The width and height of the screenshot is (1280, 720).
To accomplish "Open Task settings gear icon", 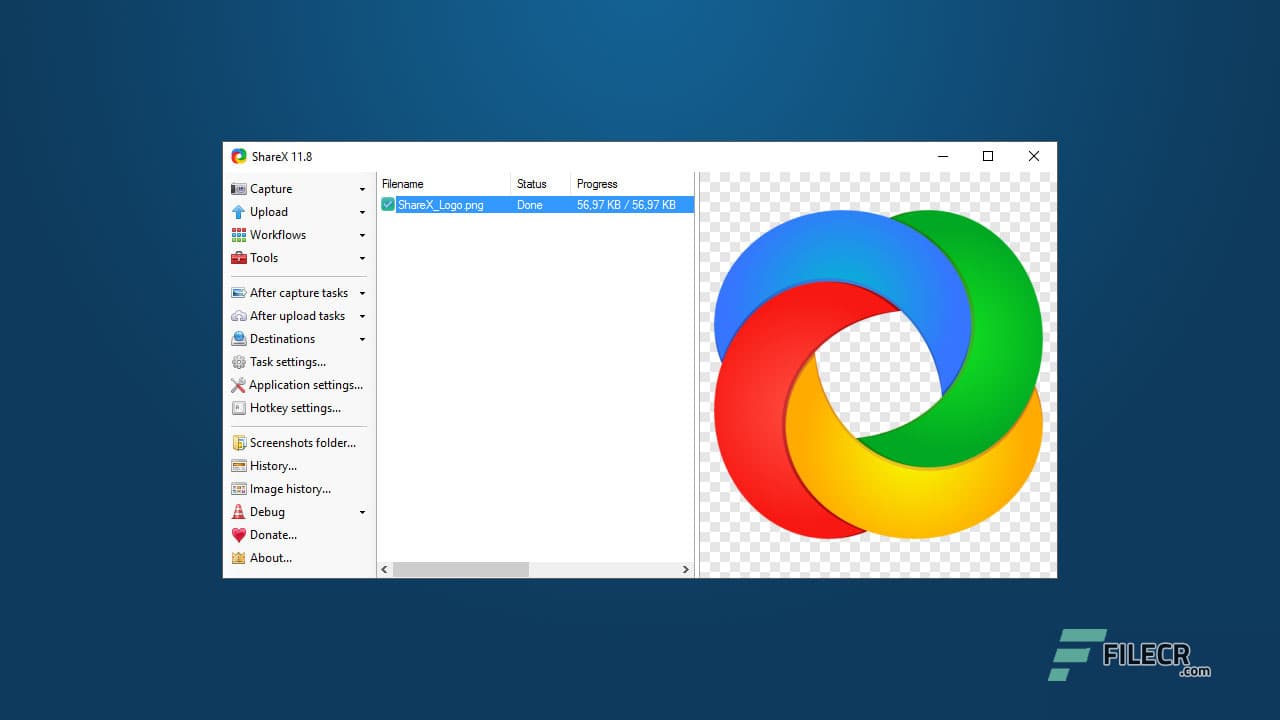I will pyautogui.click(x=239, y=361).
